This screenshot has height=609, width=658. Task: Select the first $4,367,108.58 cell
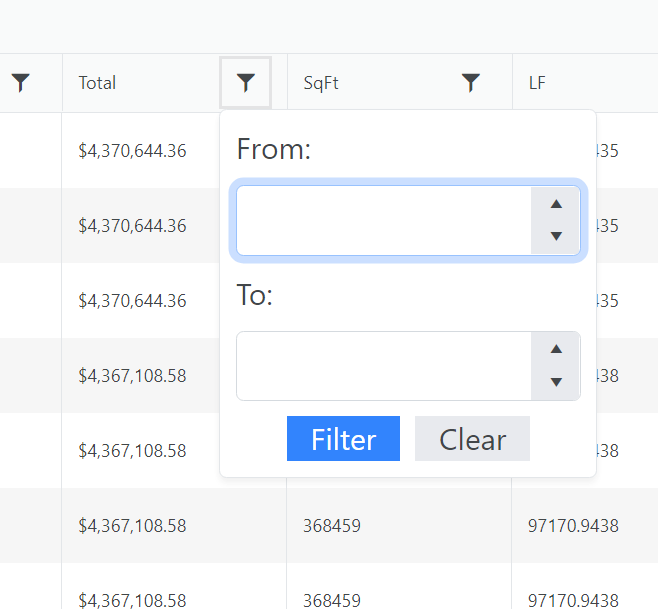click(x=132, y=376)
